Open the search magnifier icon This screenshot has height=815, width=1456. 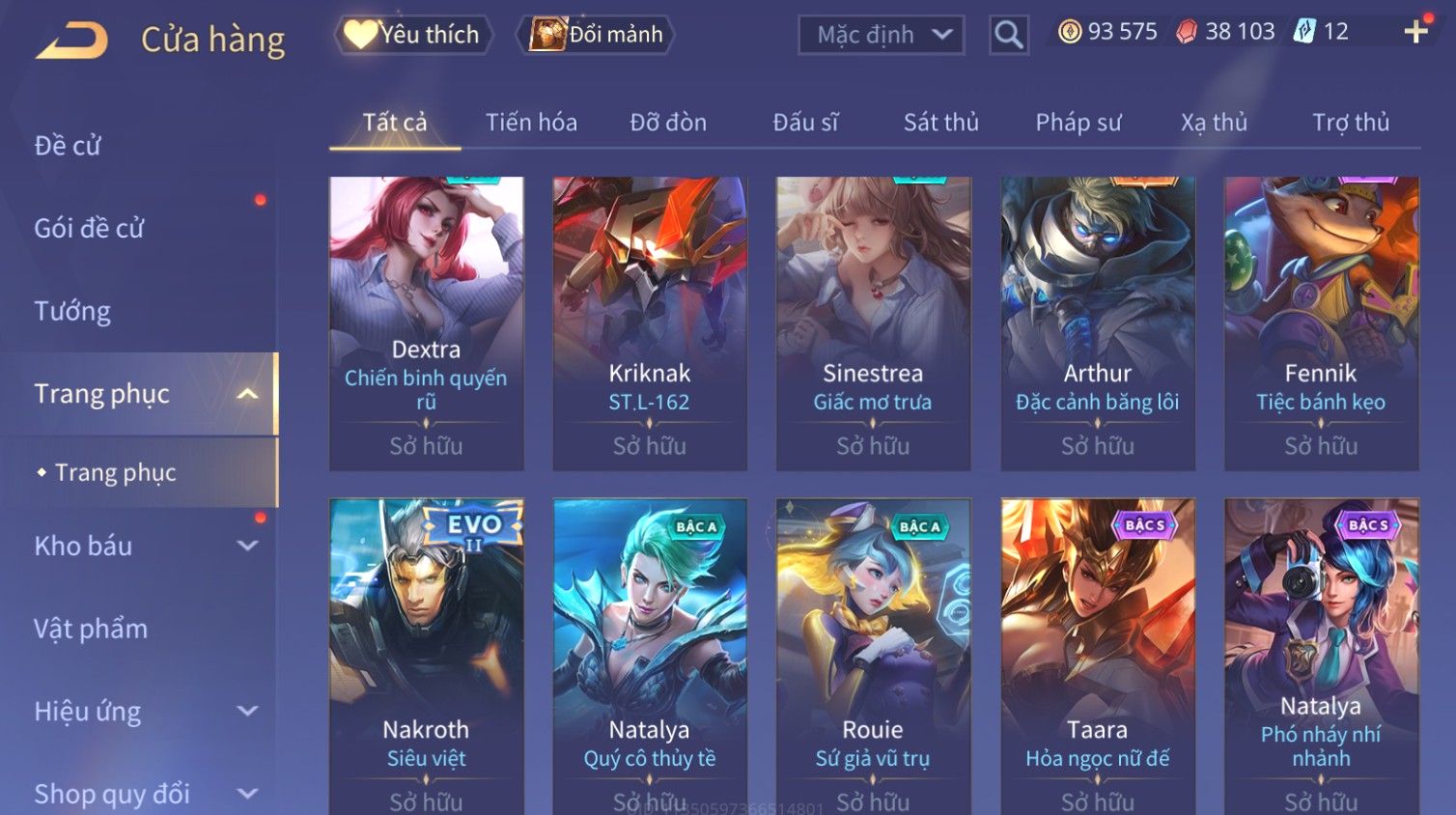1008,35
